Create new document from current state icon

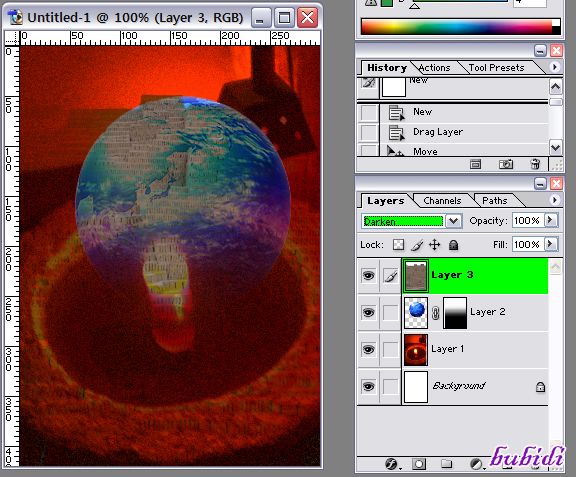click(x=475, y=165)
